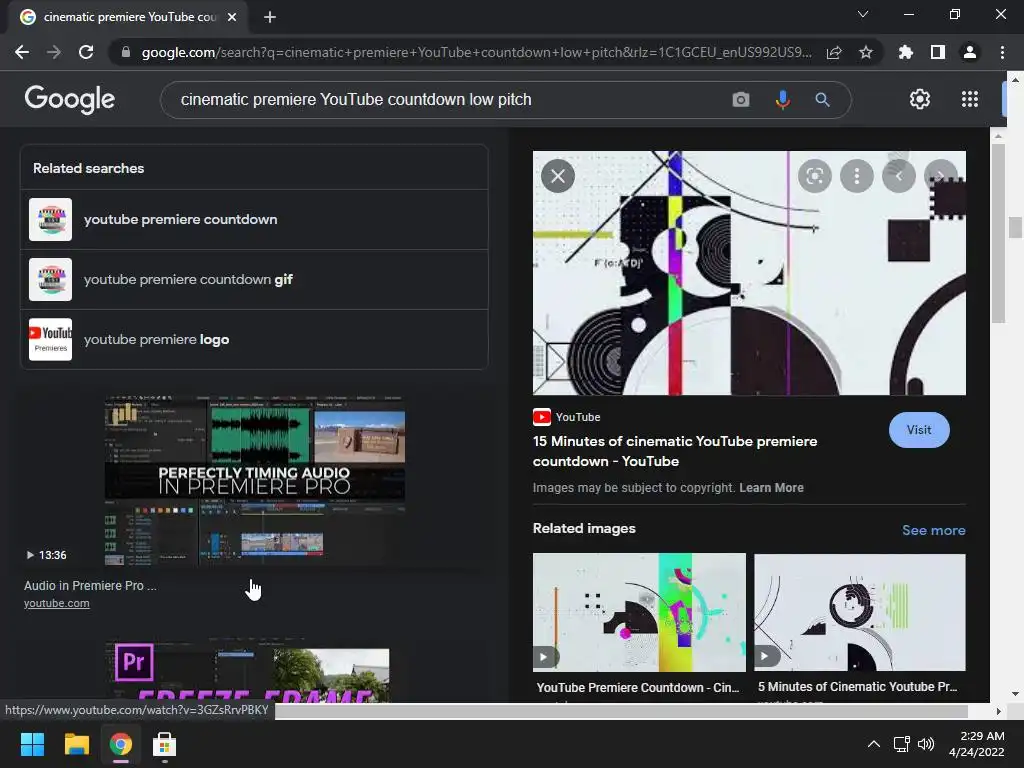Toggle the browser side panel

pos(938,52)
